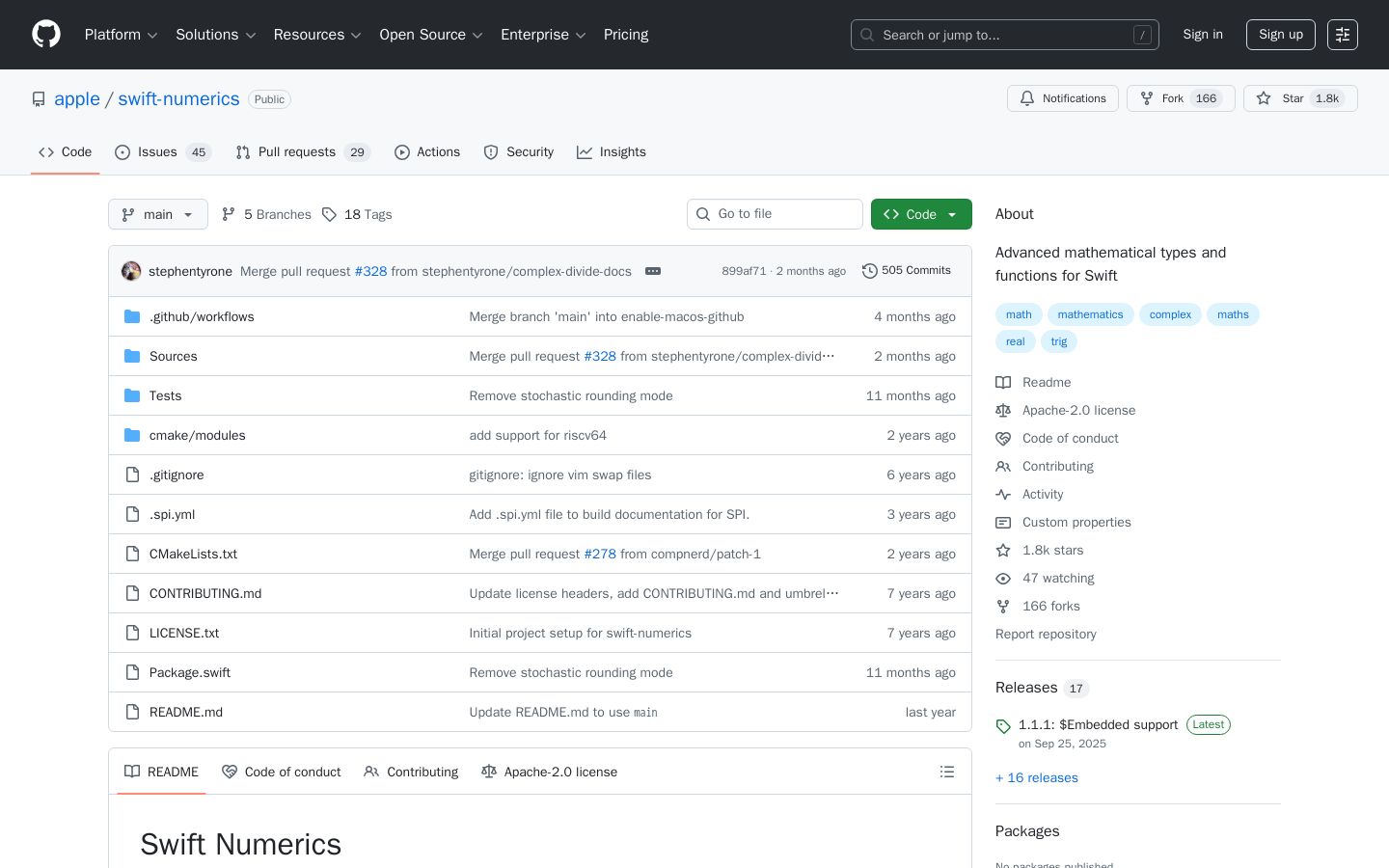Image resolution: width=1389 pixels, height=868 pixels.
Task: Click the Search or jump to field
Action: tap(1005, 35)
